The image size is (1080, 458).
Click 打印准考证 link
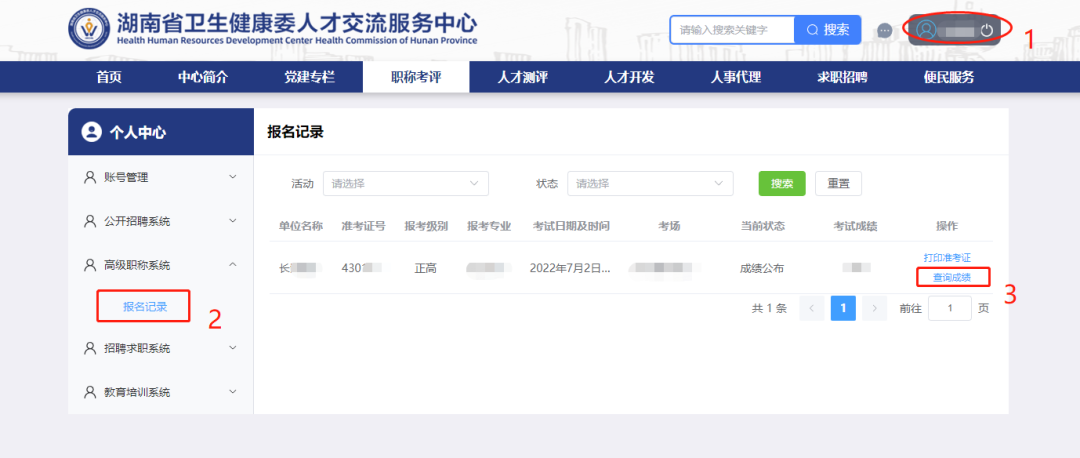[x=946, y=258]
